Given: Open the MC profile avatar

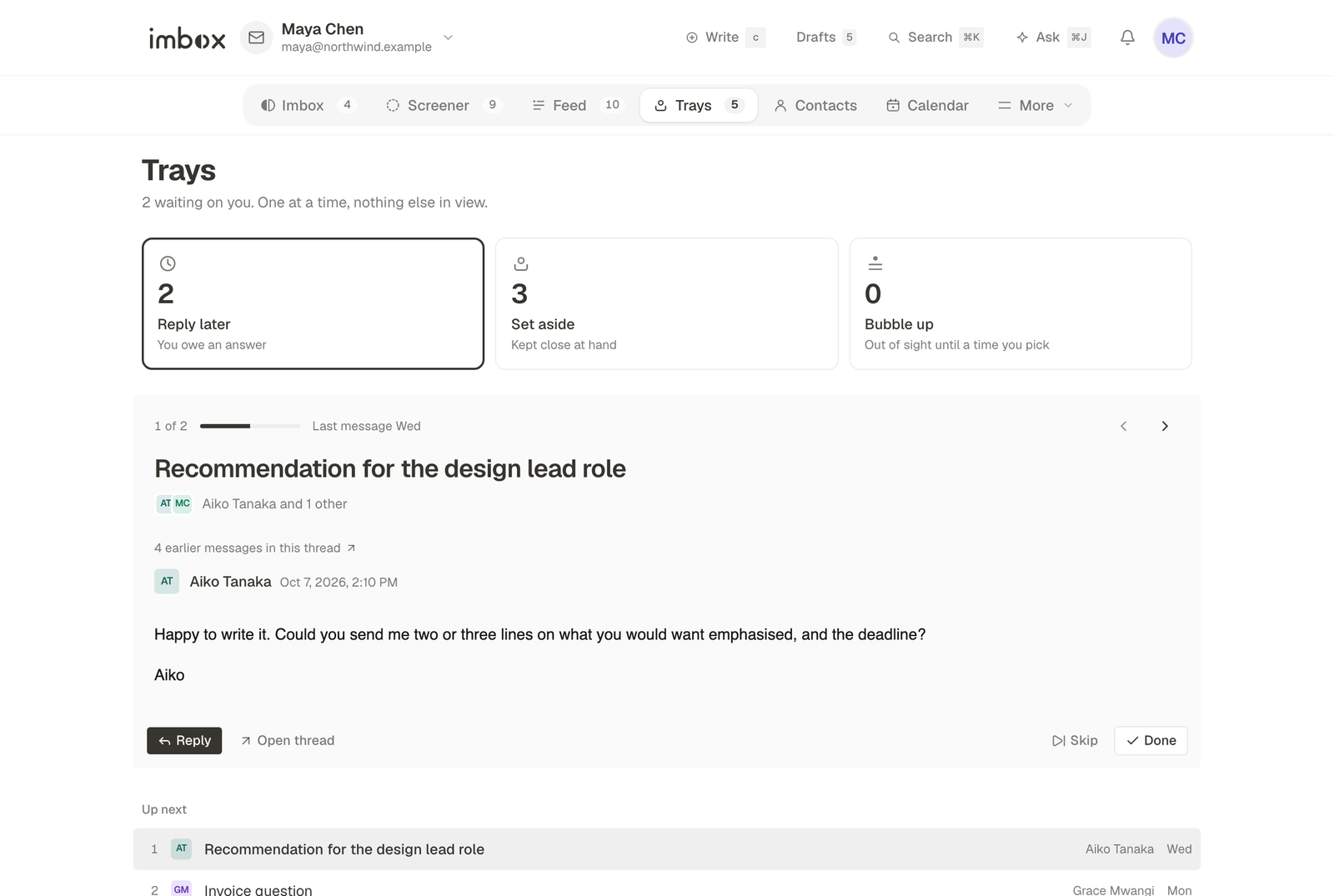Looking at the screenshot, I should click(1173, 38).
